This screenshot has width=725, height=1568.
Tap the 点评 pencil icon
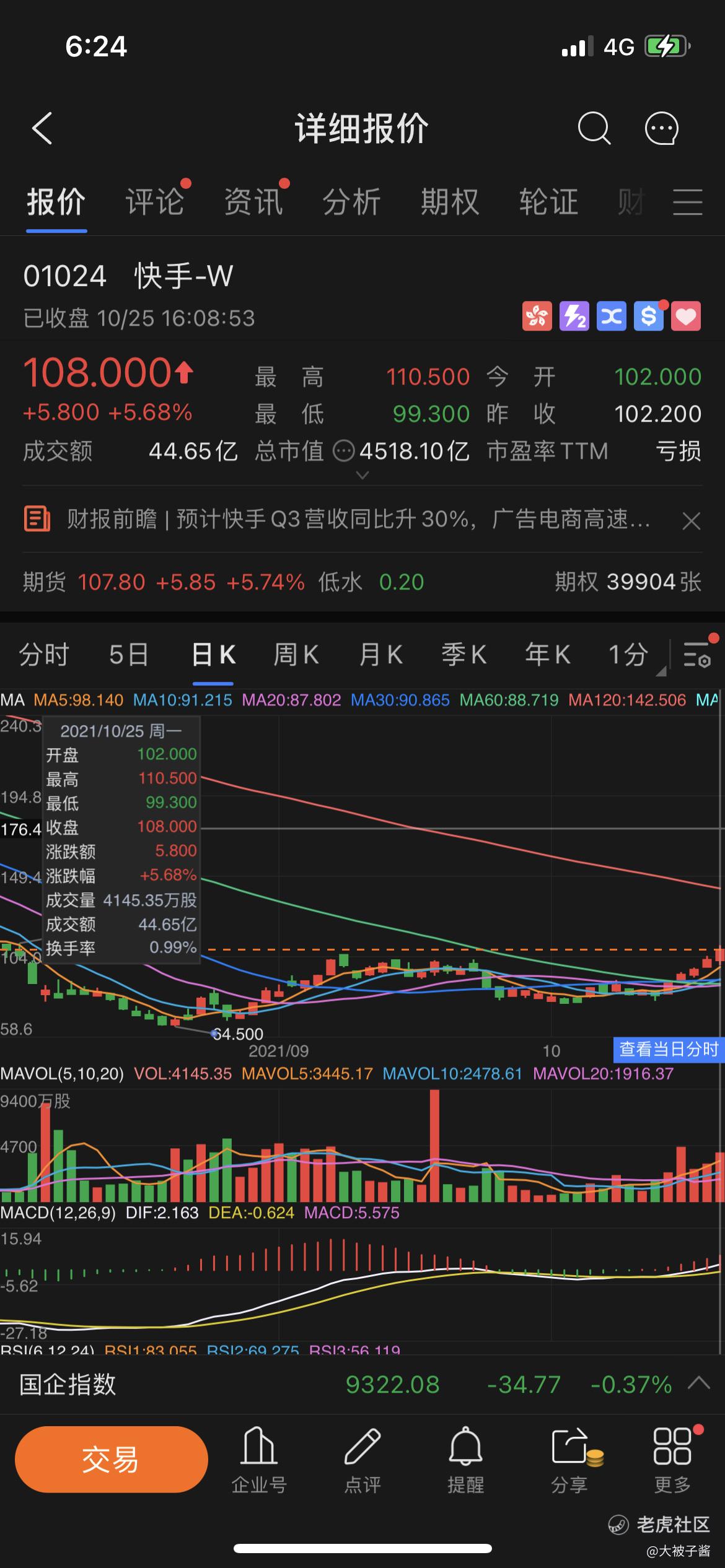point(362,1447)
